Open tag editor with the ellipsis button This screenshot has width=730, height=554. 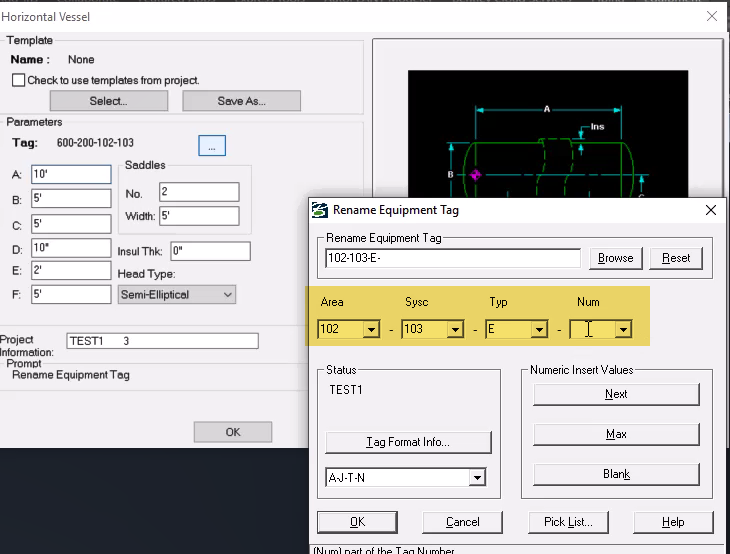click(x=212, y=146)
